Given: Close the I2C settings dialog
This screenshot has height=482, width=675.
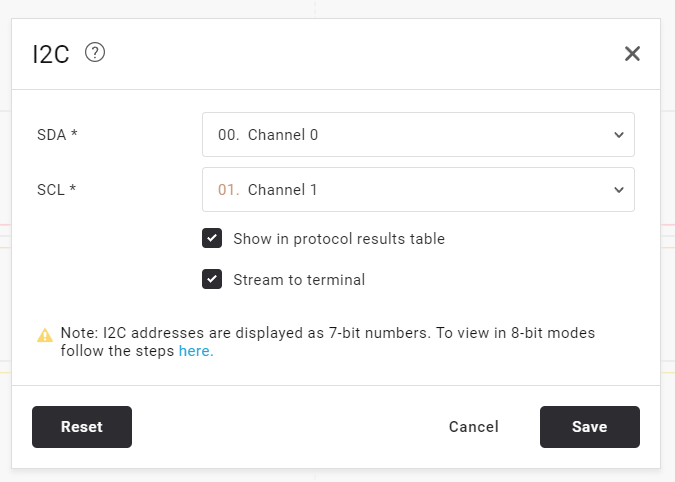Looking at the screenshot, I should click(632, 54).
